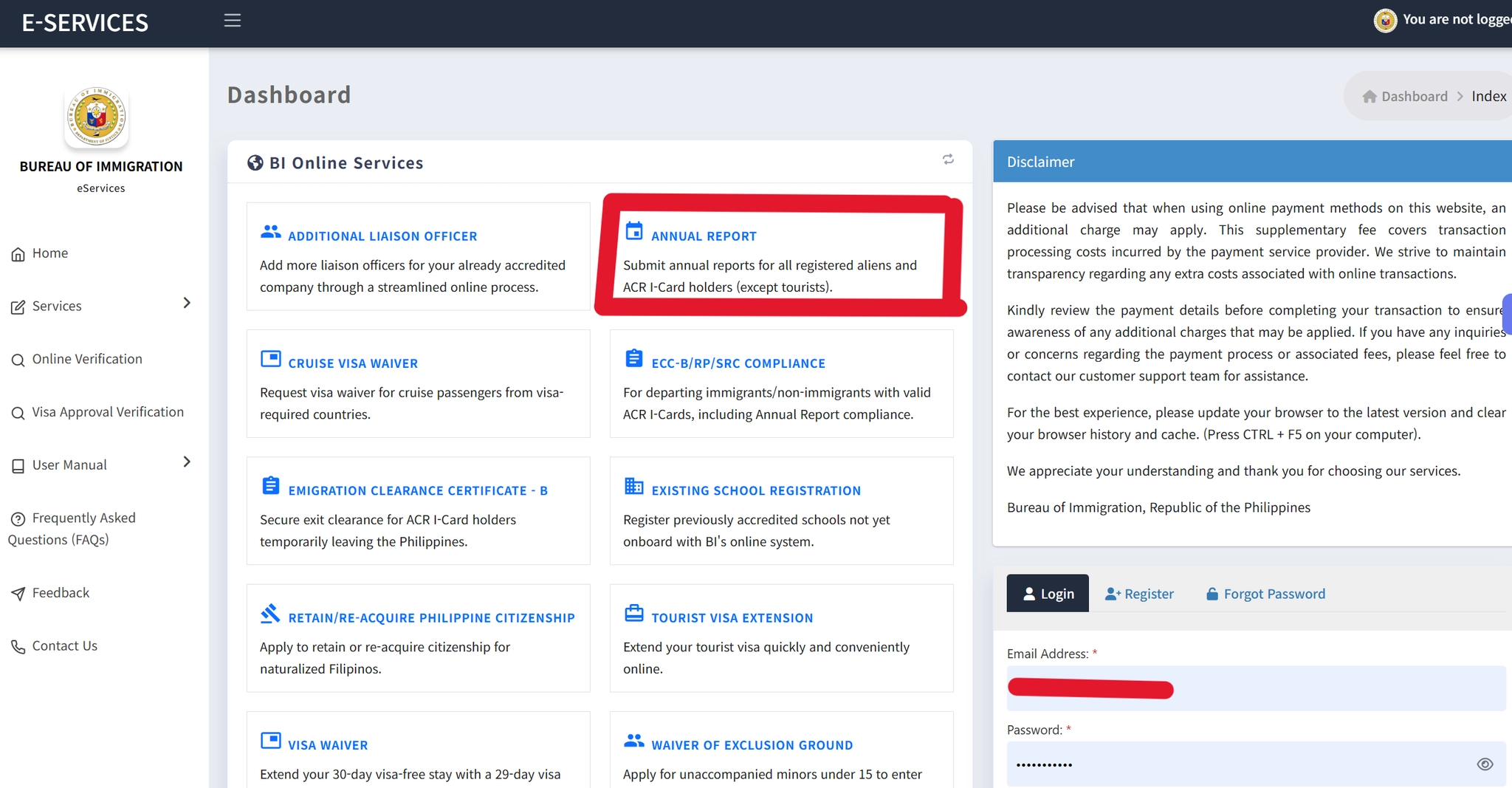Click the 'Request visa waiver for cruise' description
This screenshot has width=1512, height=788.
tap(412, 403)
